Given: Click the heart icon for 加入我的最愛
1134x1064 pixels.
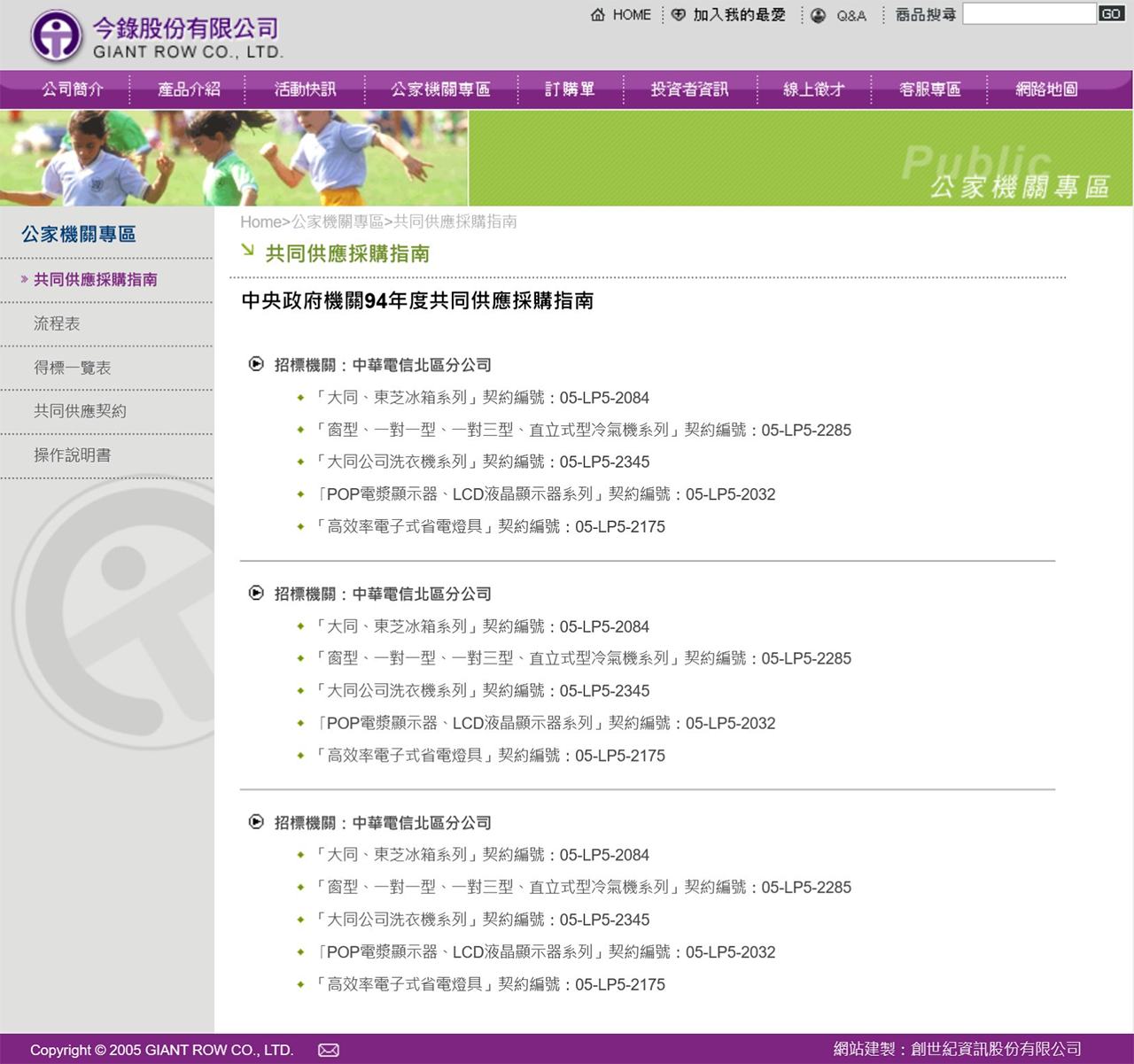Looking at the screenshot, I should click(679, 15).
